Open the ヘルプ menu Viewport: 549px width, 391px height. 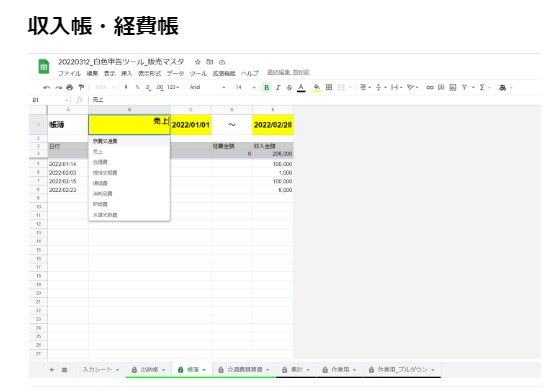(x=250, y=74)
